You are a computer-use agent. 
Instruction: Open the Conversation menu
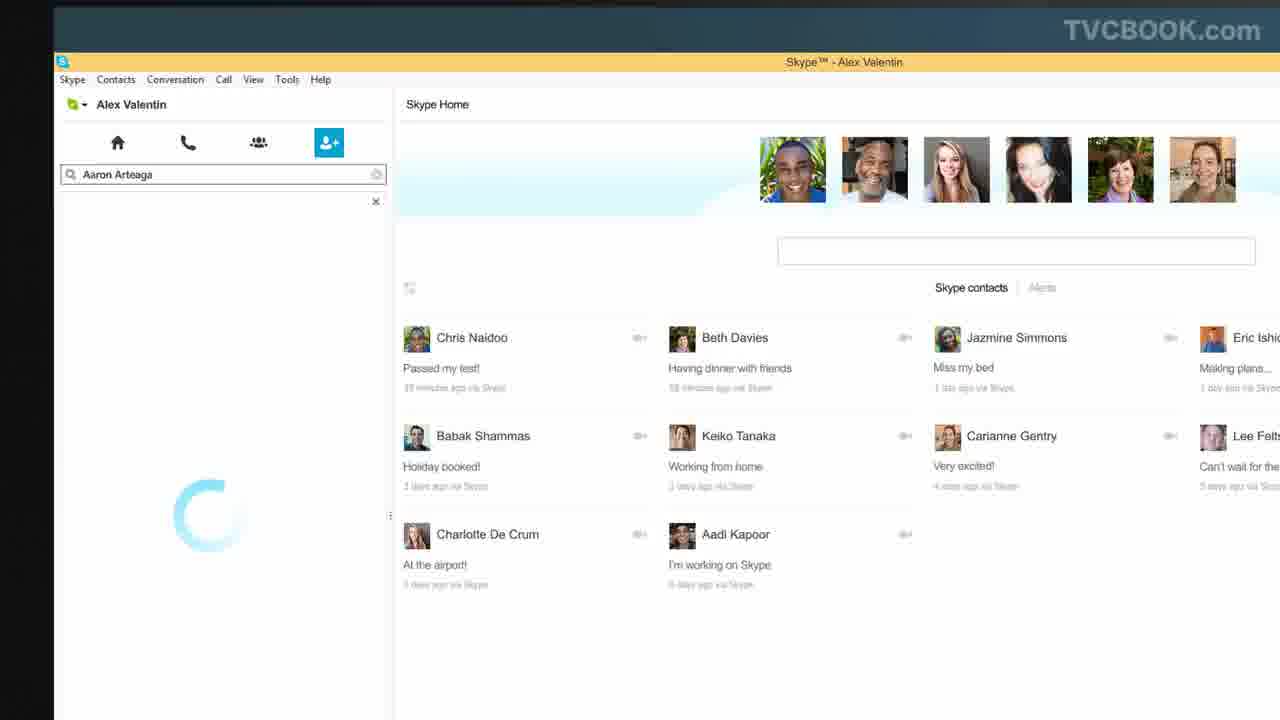click(175, 79)
